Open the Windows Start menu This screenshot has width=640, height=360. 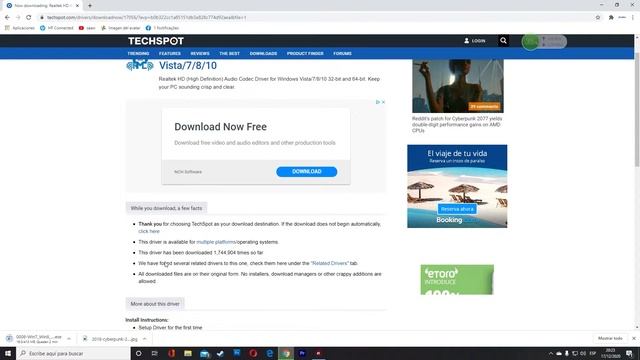(8, 353)
